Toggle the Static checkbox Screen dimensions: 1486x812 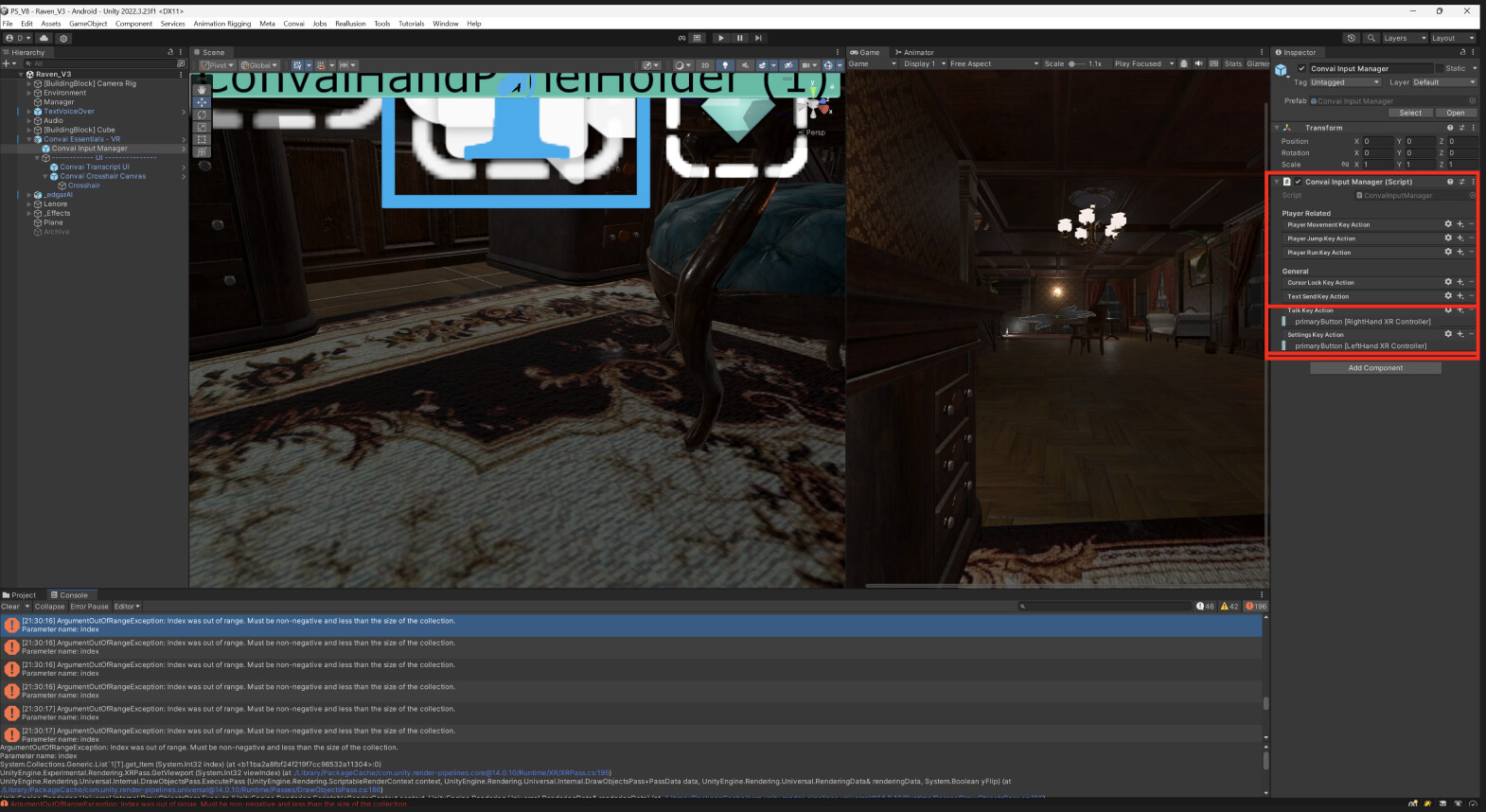(x=1440, y=68)
